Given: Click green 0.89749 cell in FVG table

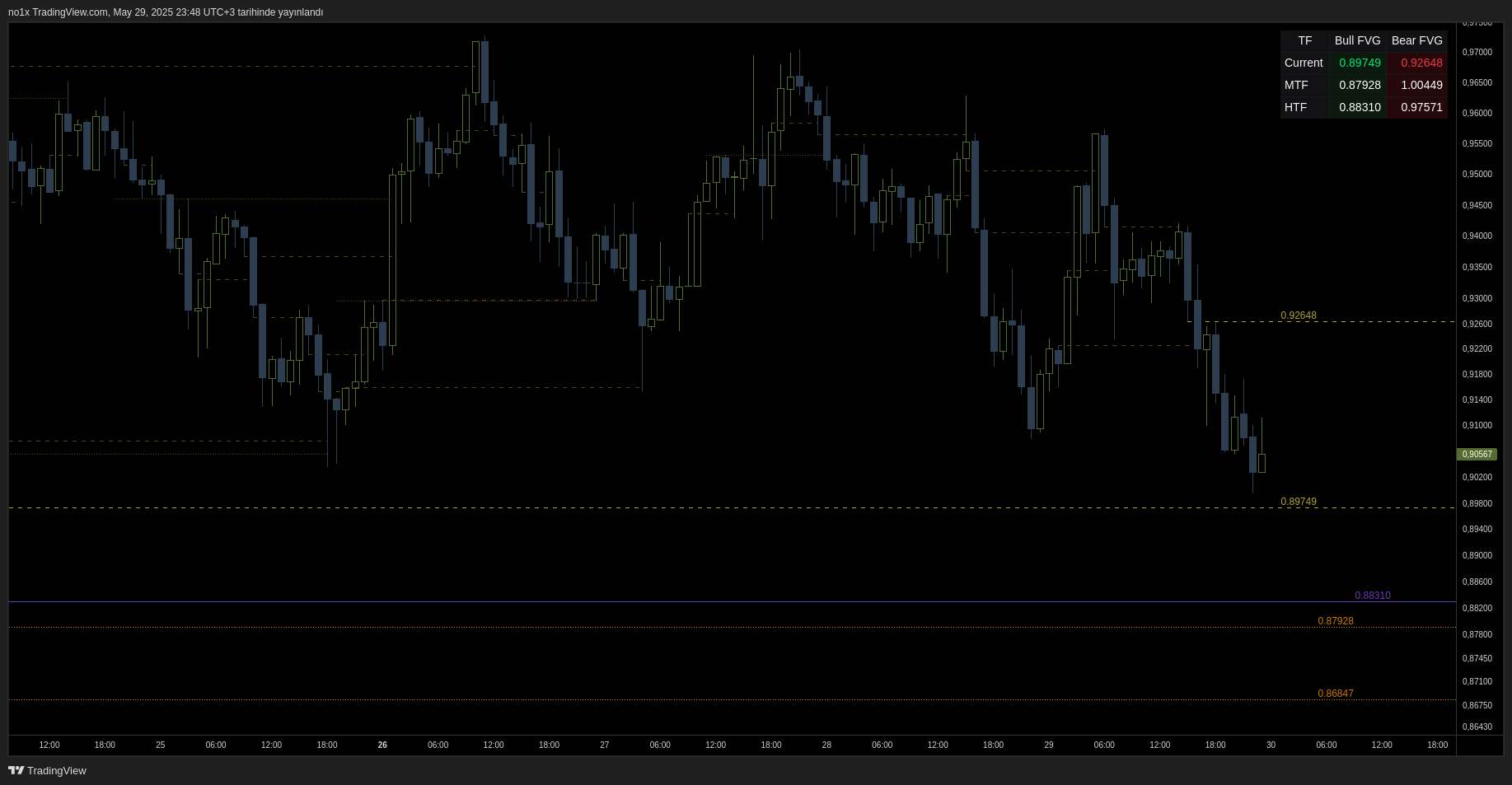Looking at the screenshot, I should 1360,63.
